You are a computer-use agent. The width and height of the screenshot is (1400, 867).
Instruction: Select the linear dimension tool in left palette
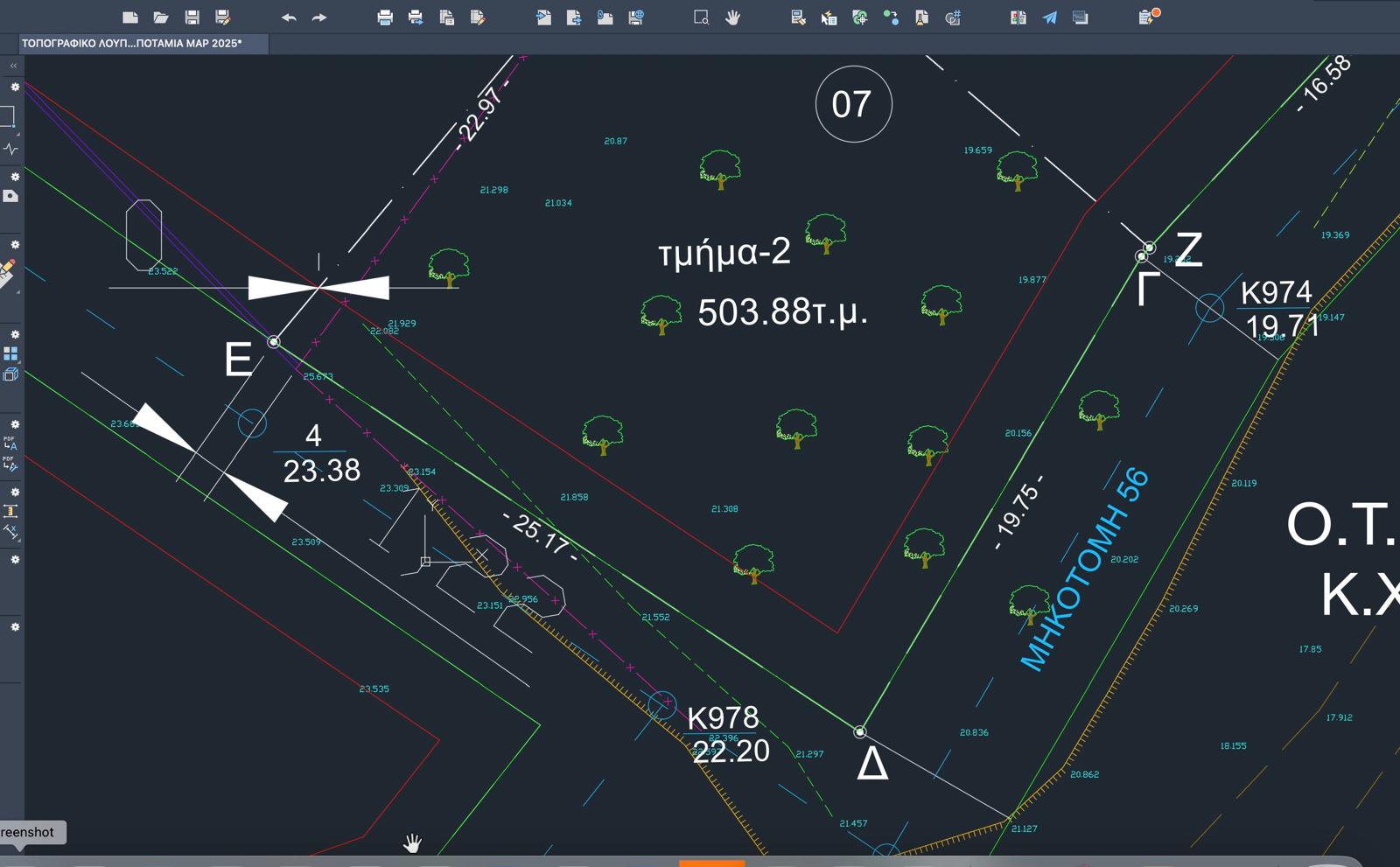point(10,511)
